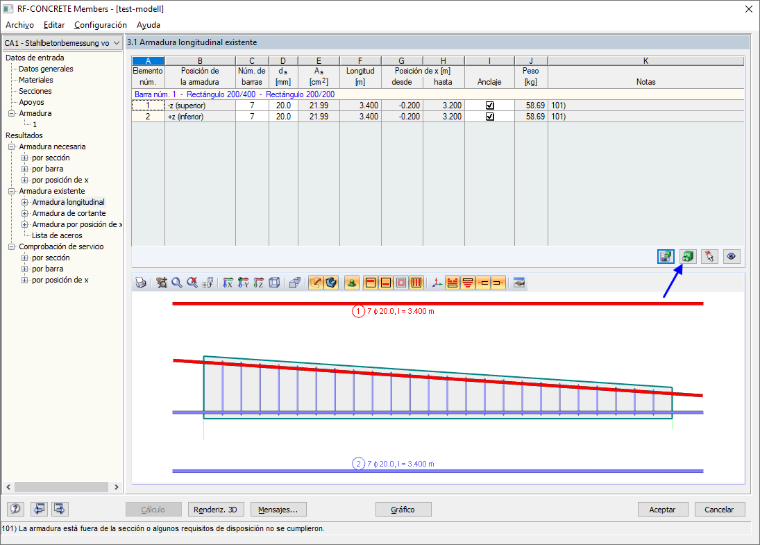Select the magnifier zoom tool
This screenshot has height=545, width=760.
pyautogui.click(x=177, y=283)
